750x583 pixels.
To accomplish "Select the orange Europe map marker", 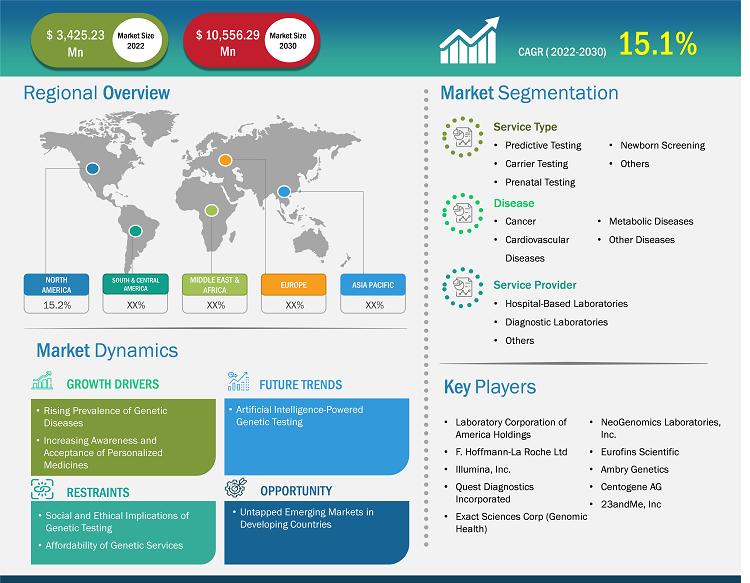I will (x=225, y=160).
